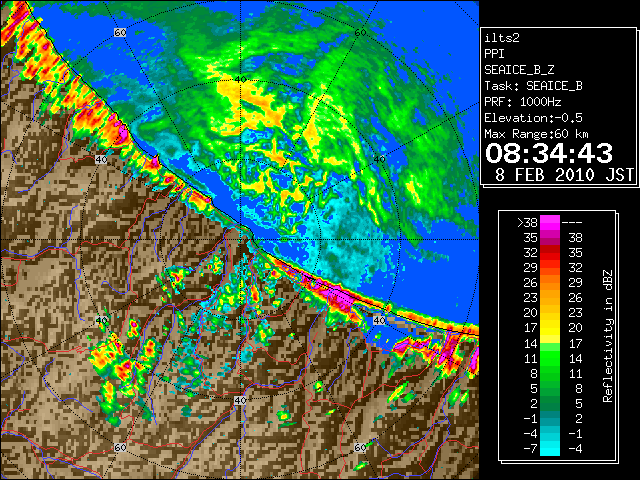The image size is (640, 480).
Task: Select the Elevation:-0.5 line
Action: [x=533, y=118]
